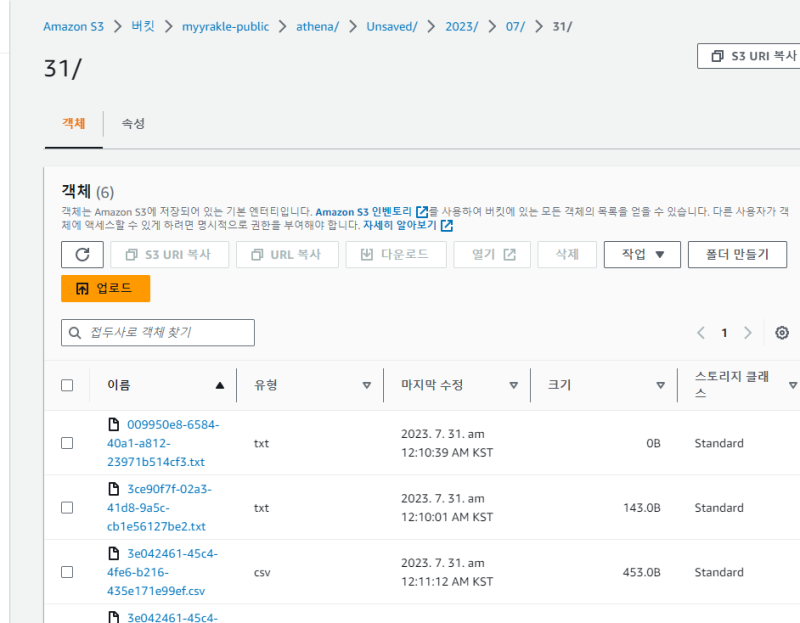Sort by 유형 column triangle

pyautogui.click(x=366, y=385)
